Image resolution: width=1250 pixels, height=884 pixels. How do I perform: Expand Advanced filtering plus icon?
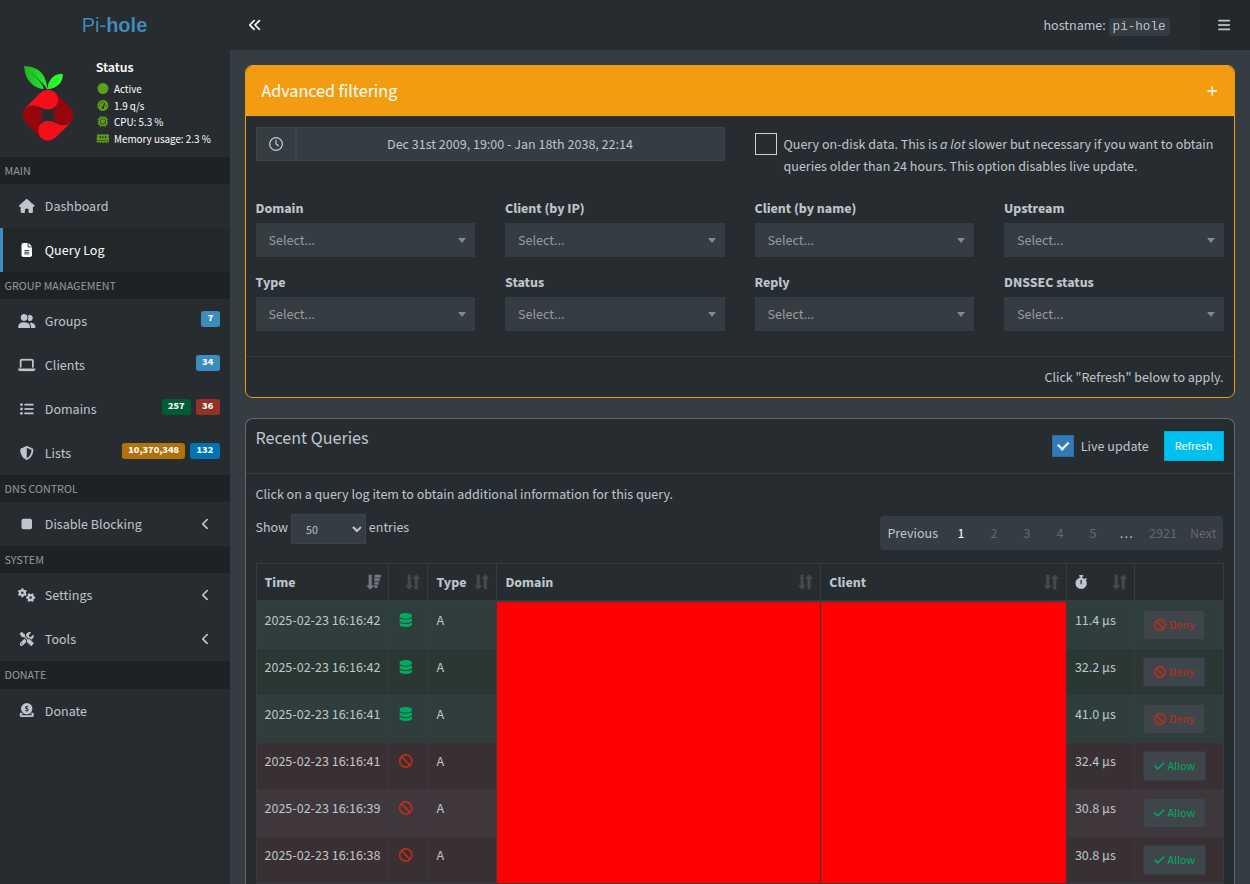(1212, 91)
